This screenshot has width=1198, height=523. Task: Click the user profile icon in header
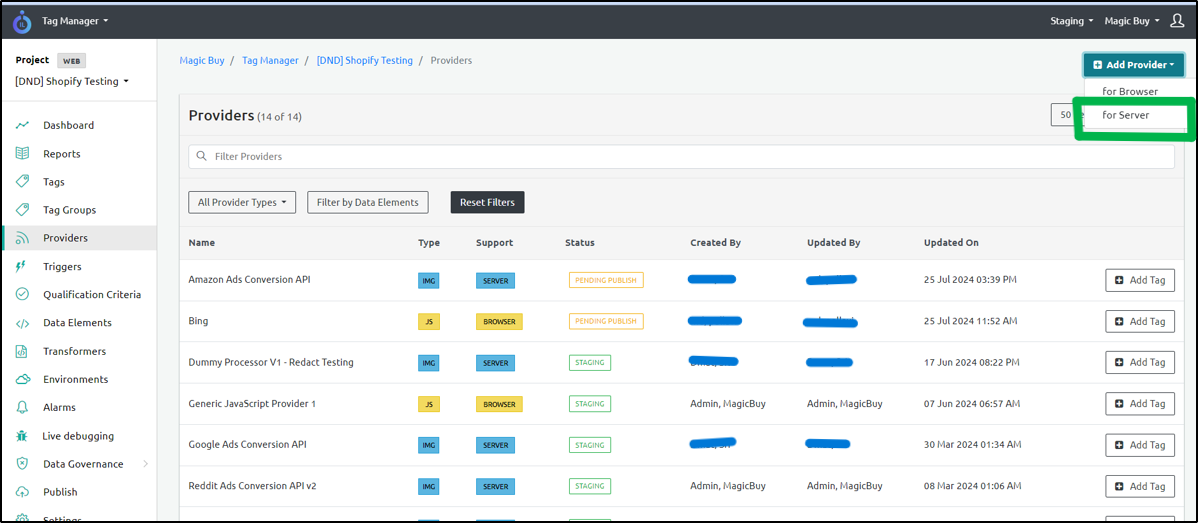point(1177,21)
